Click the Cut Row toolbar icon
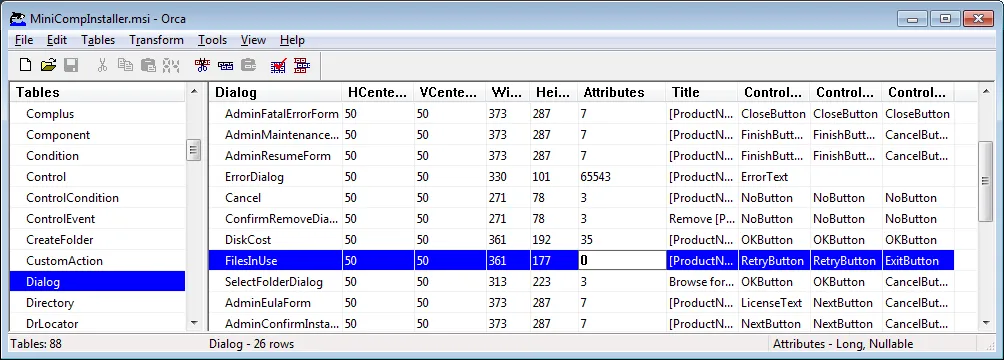Image resolution: width=1004 pixels, height=360 pixels. click(x=202, y=65)
